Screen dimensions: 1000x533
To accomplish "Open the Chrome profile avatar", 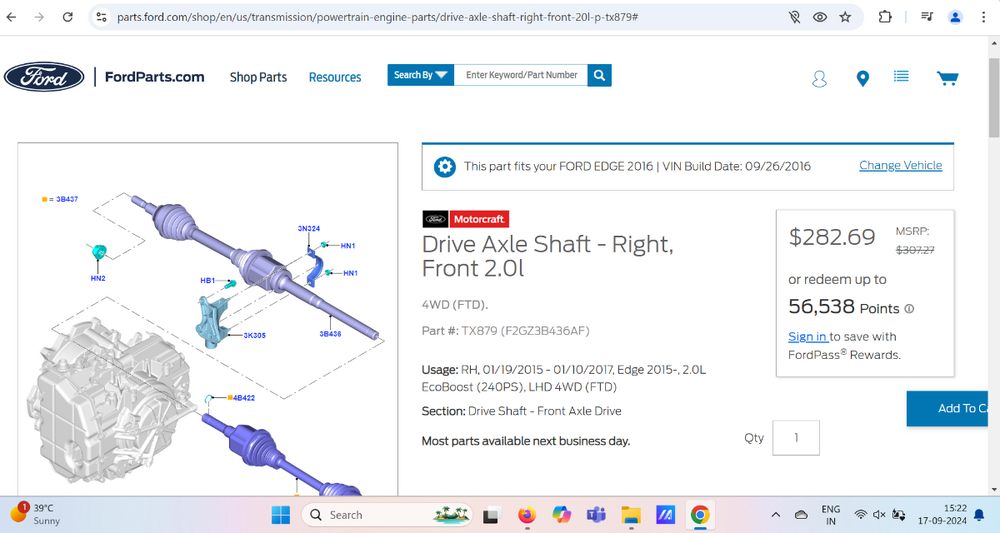I will coord(955,17).
